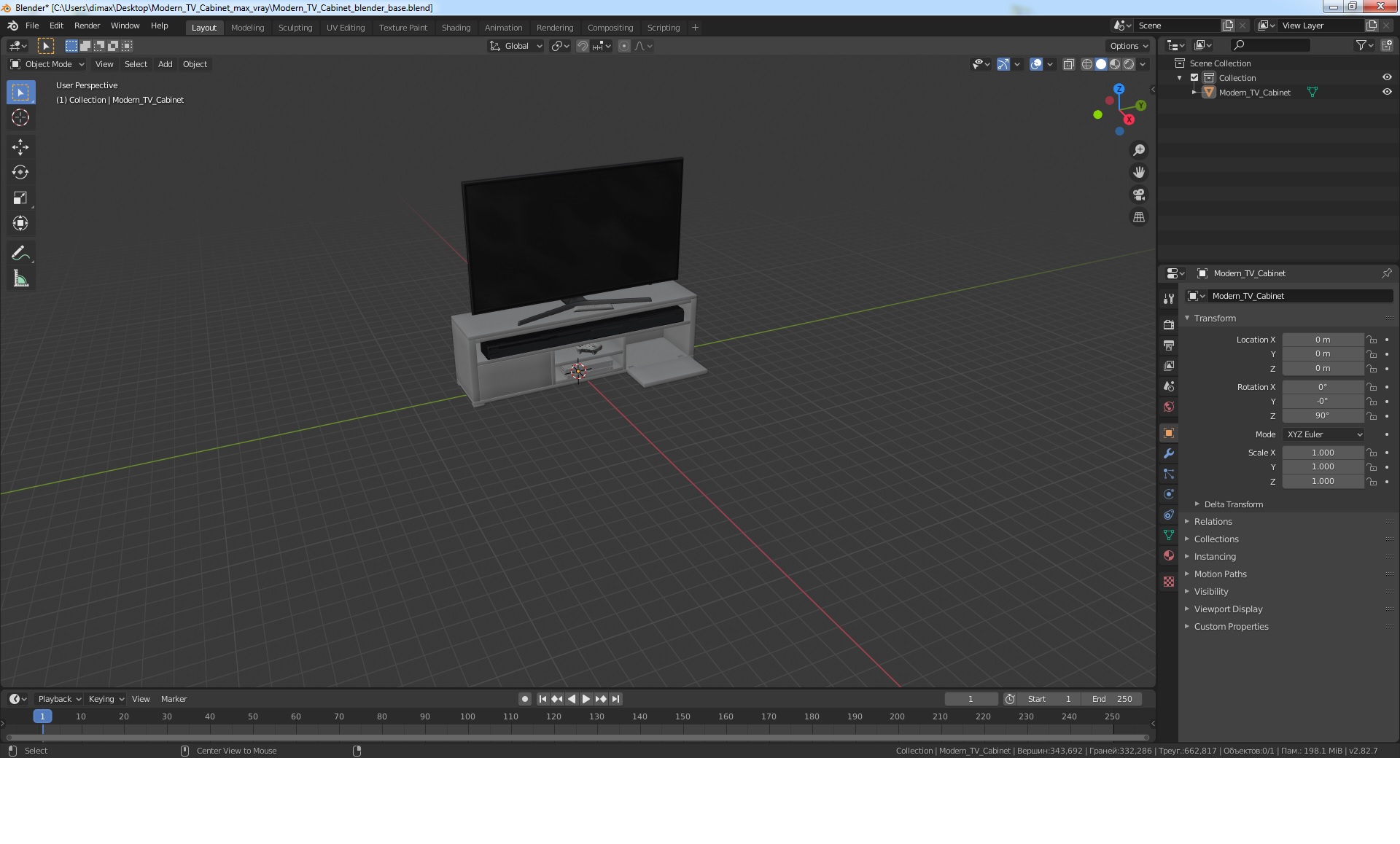This screenshot has width=1400, height=844.
Task: Select wireframe viewport shading
Action: point(1087,64)
